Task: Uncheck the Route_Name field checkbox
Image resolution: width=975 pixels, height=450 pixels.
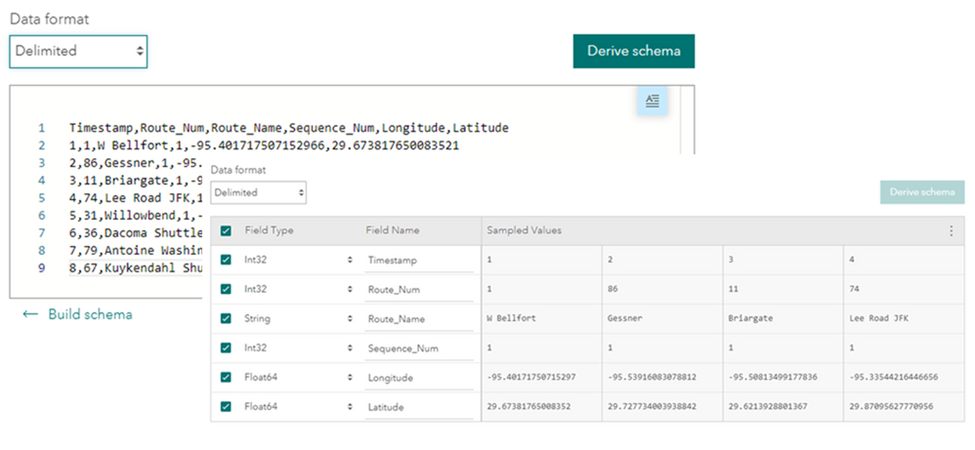Action: [226, 319]
